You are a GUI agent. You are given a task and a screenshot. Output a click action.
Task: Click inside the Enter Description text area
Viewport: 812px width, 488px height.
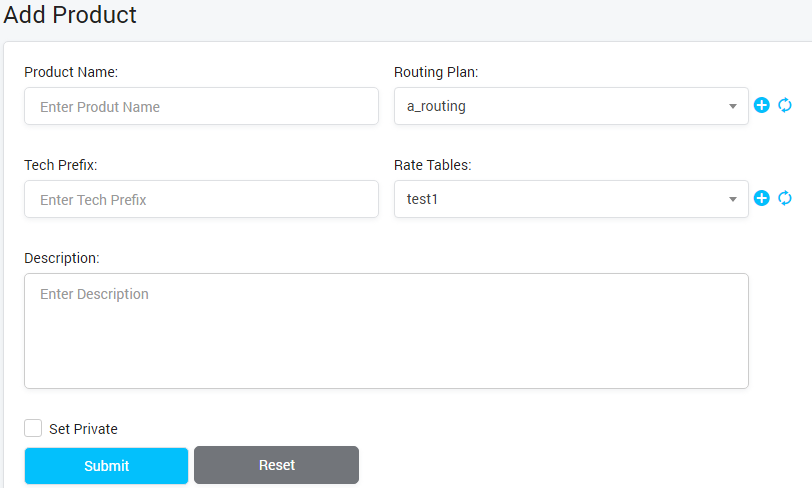386,330
